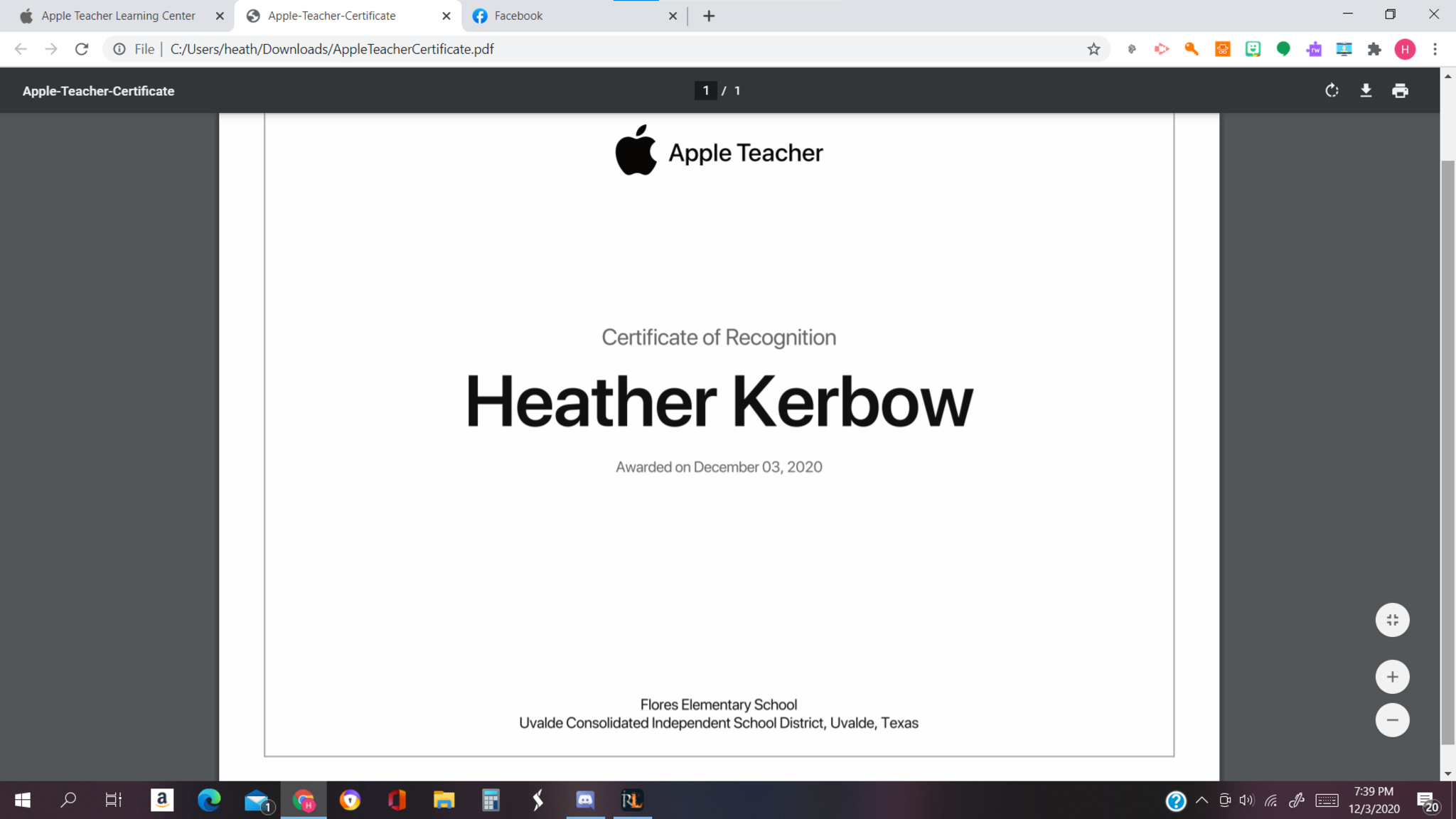Close the Apple-Teacher-Certificate tab
Image resolution: width=1456 pixels, height=819 pixels.
tap(446, 16)
